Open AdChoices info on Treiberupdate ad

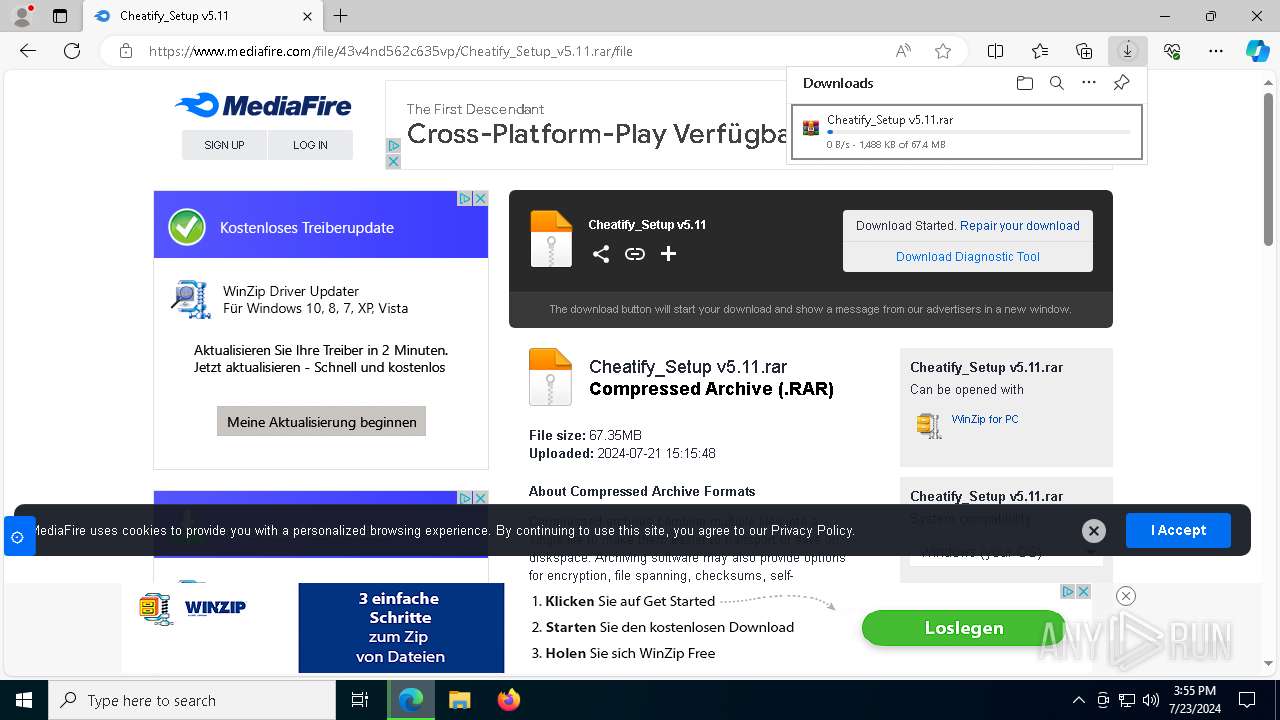[x=465, y=199]
